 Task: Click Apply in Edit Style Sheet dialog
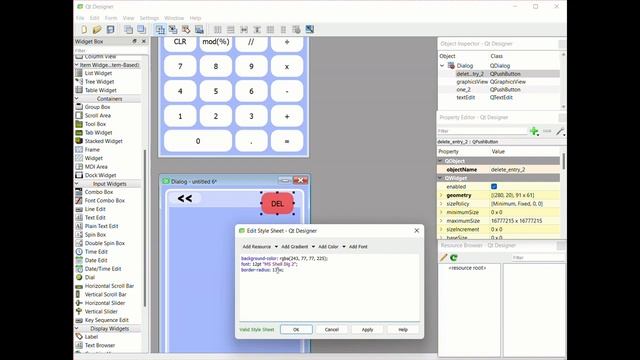[x=367, y=329]
